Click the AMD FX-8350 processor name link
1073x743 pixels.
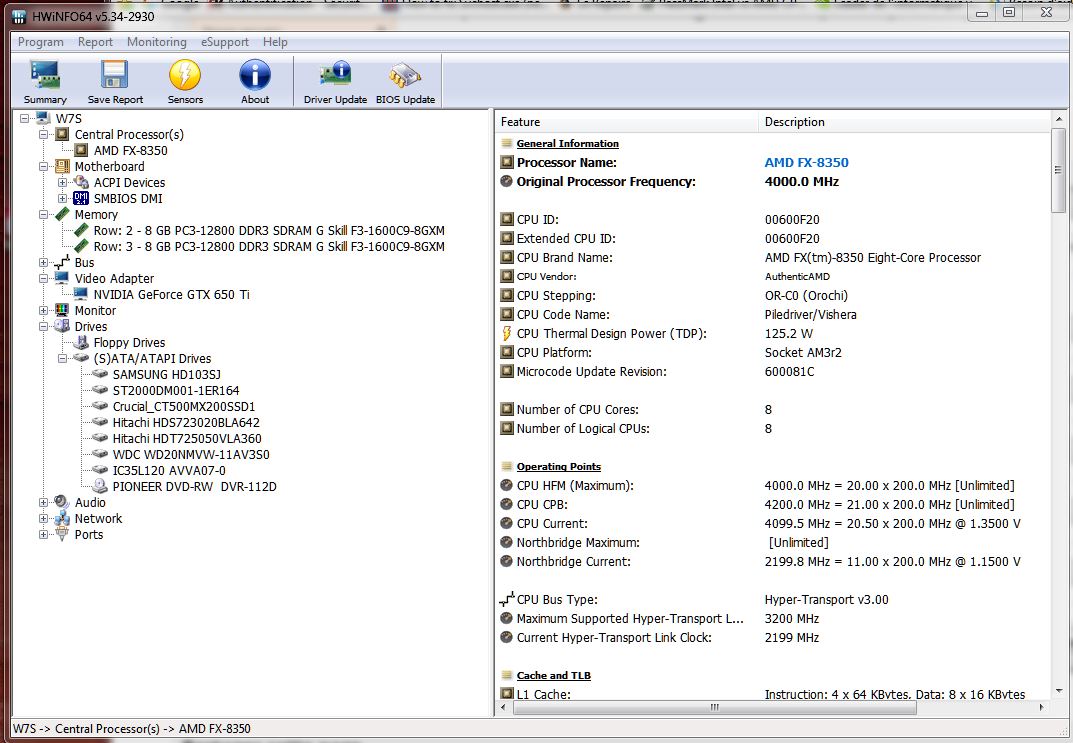click(x=806, y=162)
